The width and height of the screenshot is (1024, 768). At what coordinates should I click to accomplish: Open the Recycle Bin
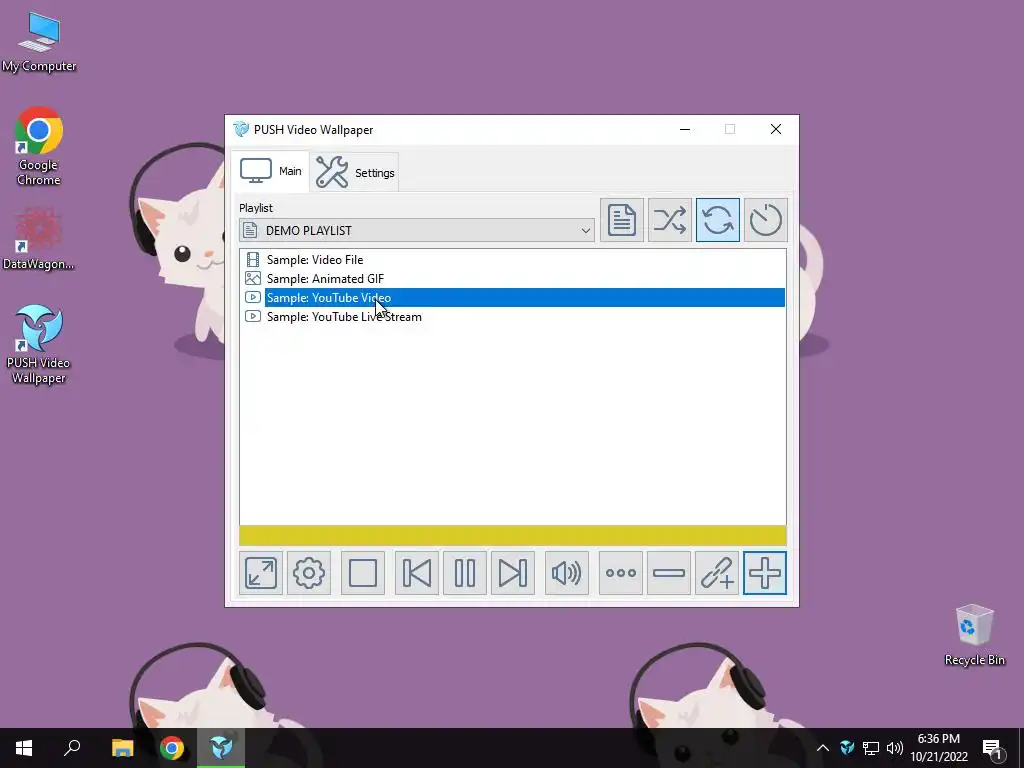(974, 635)
